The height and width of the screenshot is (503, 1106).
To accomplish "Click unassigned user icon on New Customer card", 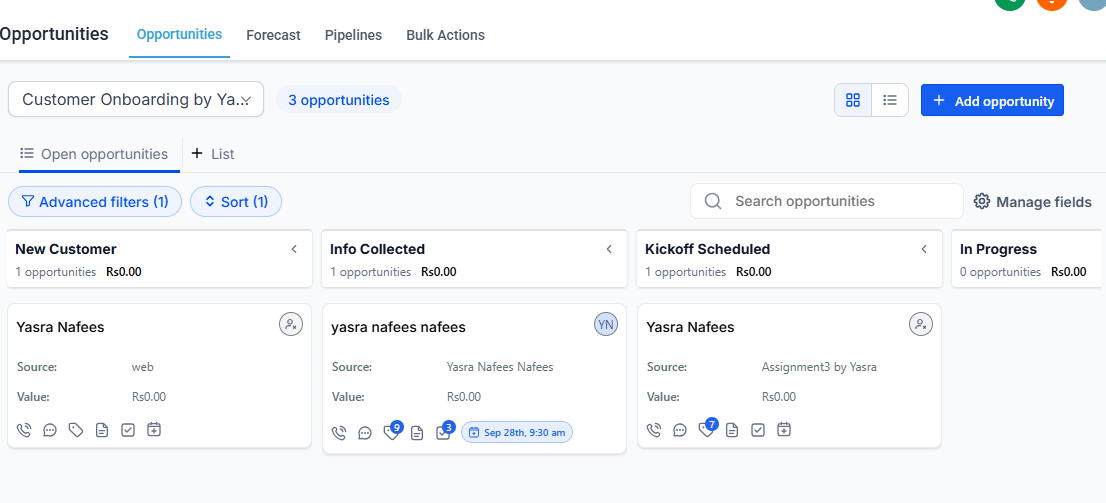I will (x=291, y=325).
